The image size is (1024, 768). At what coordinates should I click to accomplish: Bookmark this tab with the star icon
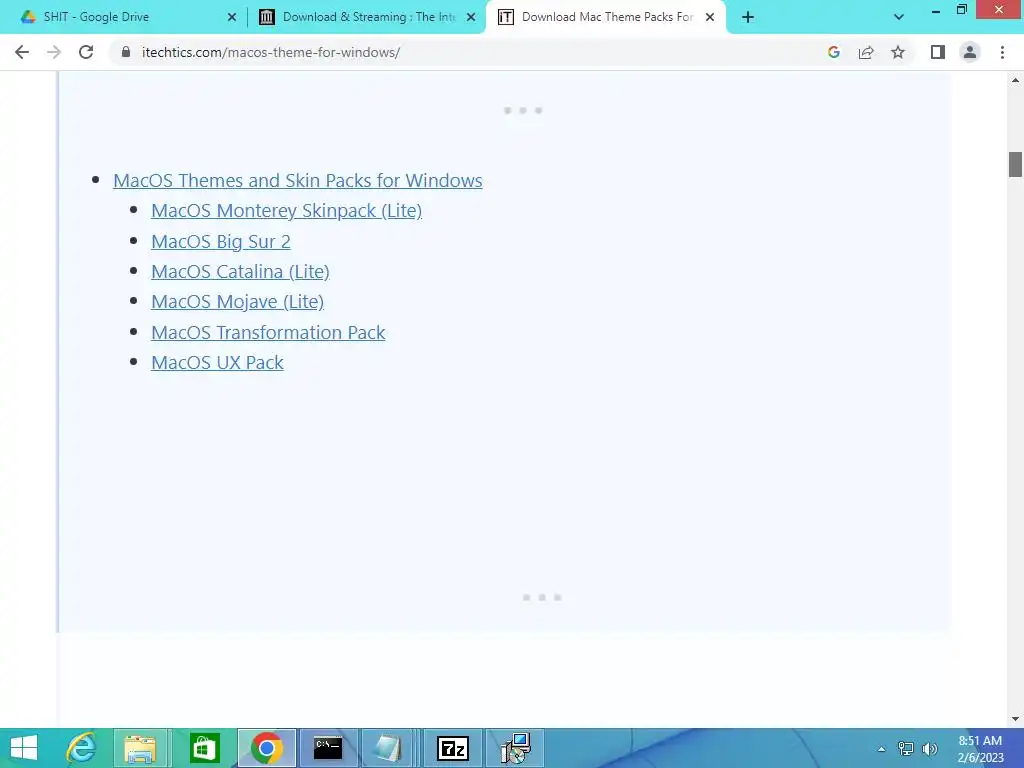[x=898, y=52]
